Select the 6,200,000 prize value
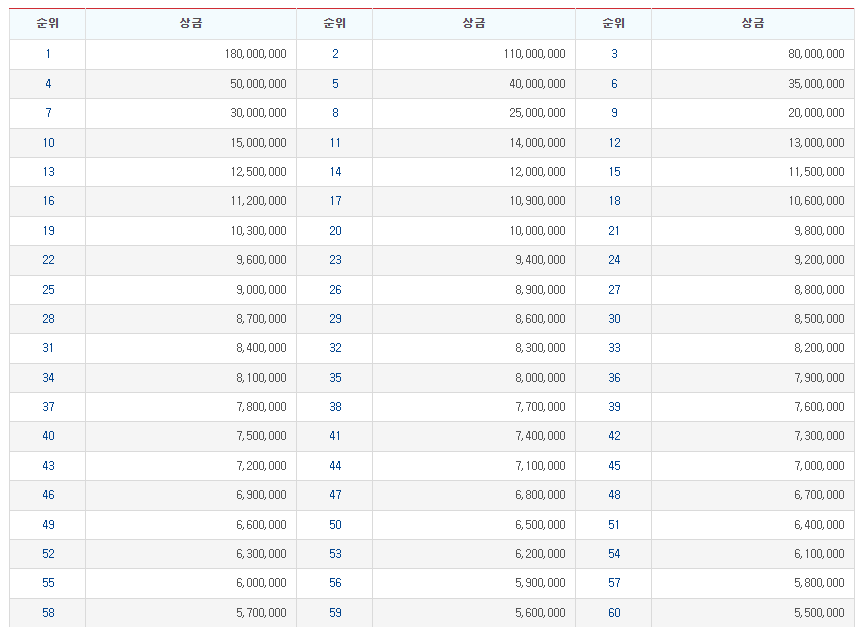The image size is (863, 627). tap(540, 554)
